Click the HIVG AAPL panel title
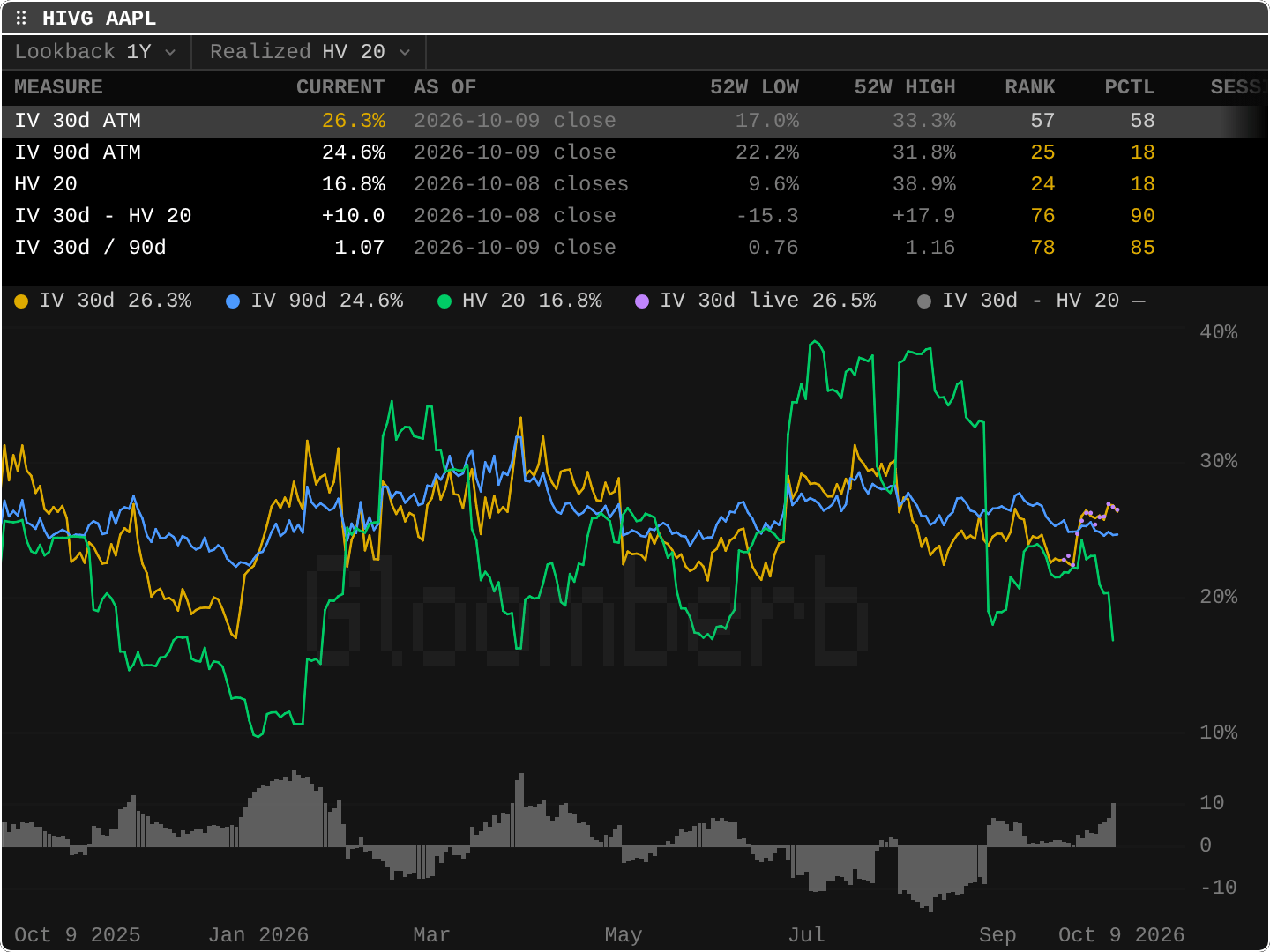This screenshot has height=952, width=1270. [x=99, y=19]
